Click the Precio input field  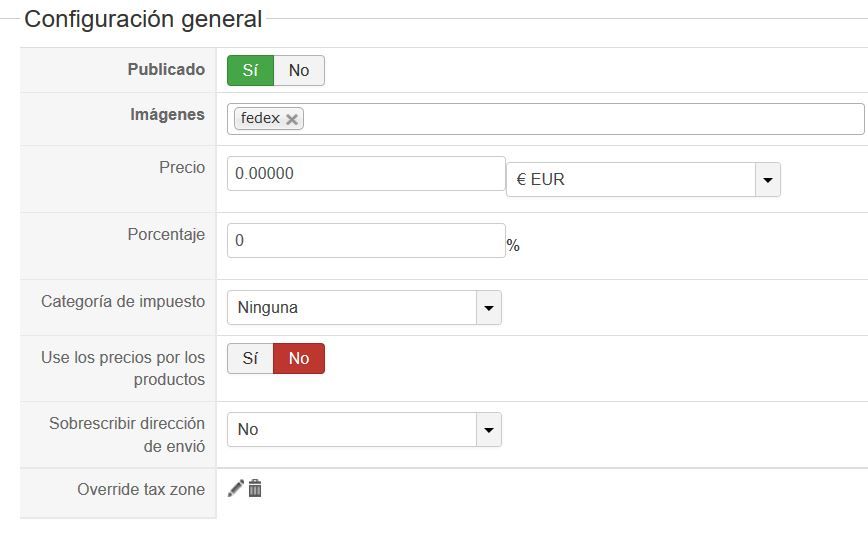point(366,173)
